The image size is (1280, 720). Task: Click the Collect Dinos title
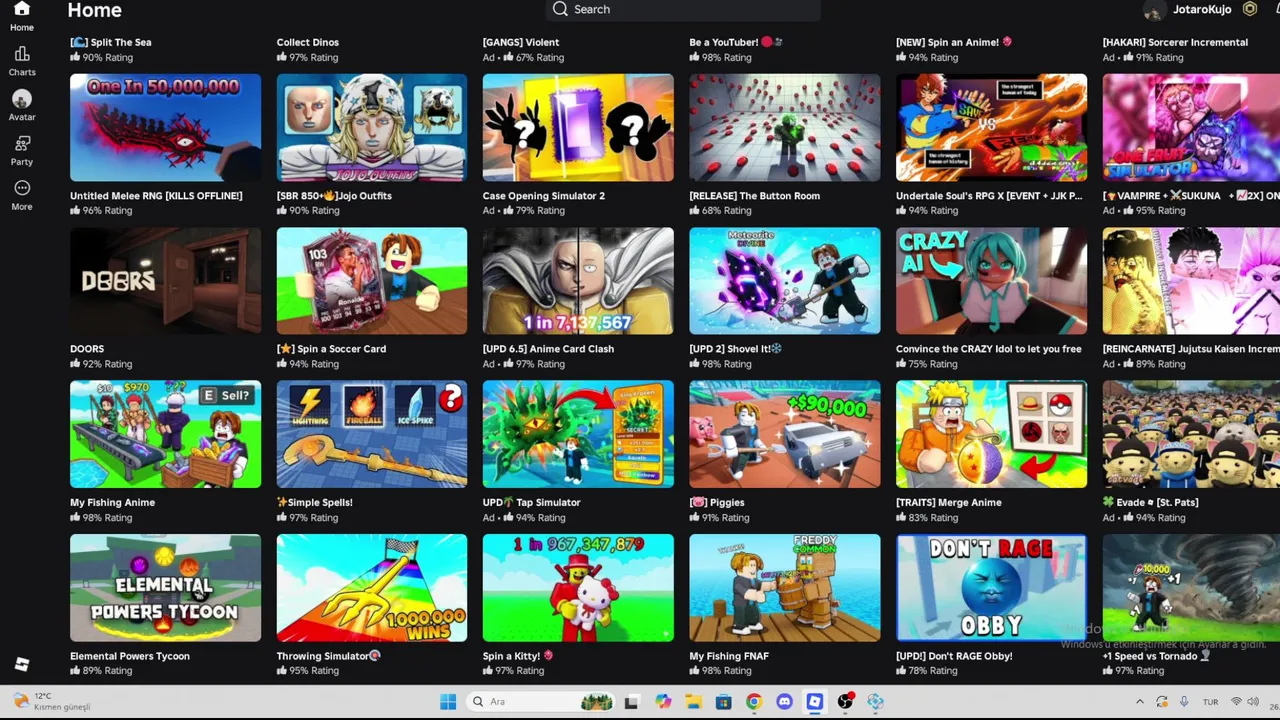click(308, 42)
